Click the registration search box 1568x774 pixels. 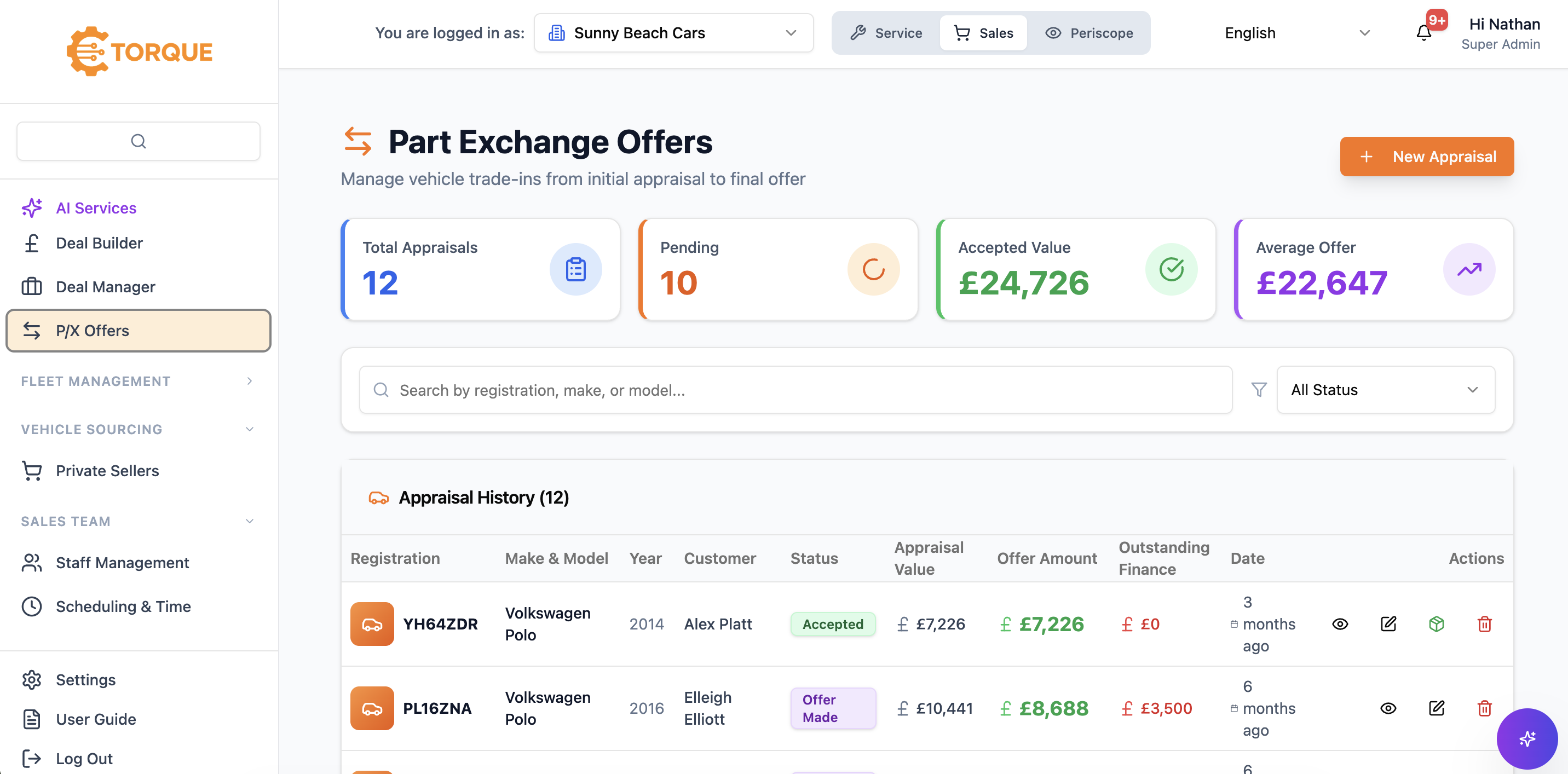coord(795,390)
